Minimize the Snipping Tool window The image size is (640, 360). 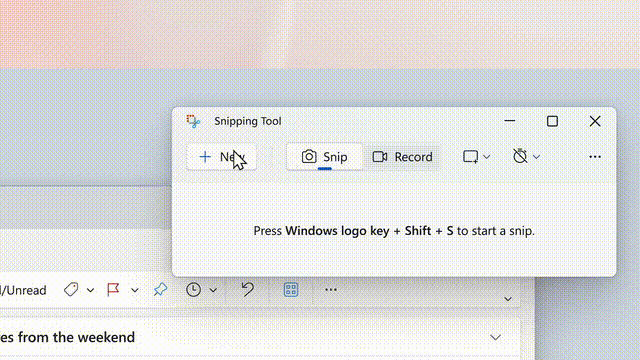[x=509, y=121]
